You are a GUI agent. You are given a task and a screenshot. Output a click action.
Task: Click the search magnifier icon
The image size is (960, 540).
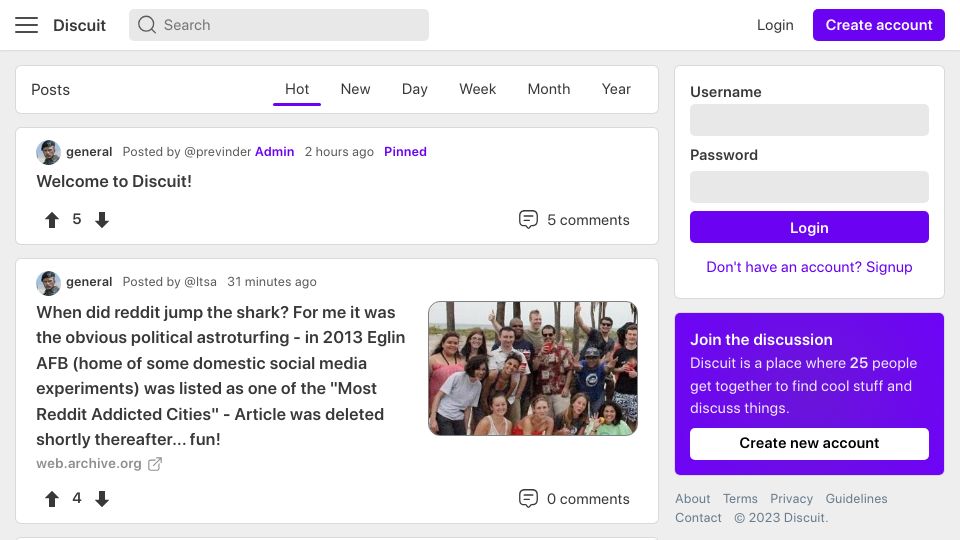coord(146,25)
